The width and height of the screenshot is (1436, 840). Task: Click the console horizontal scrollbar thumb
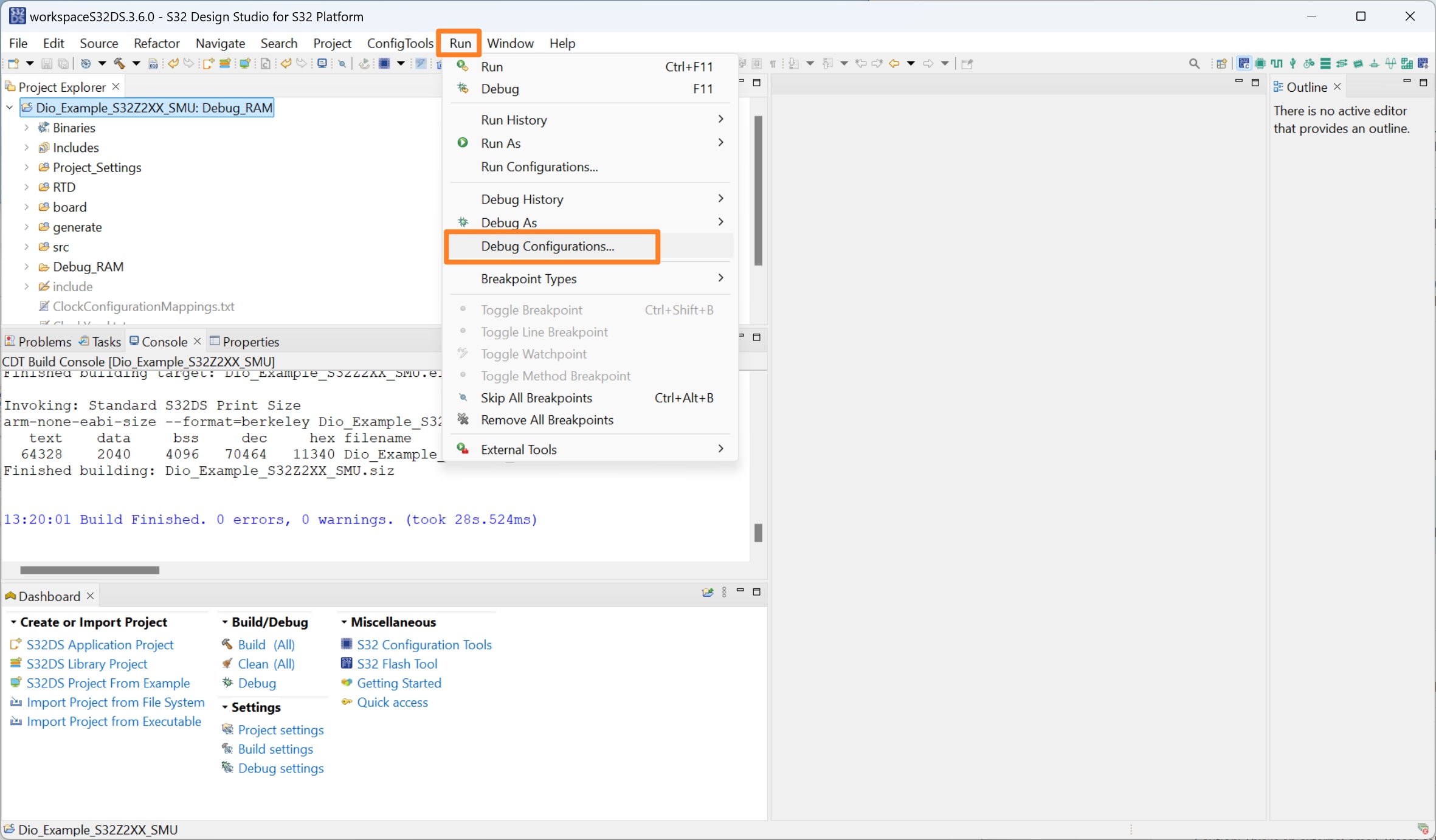pos(89,570)
